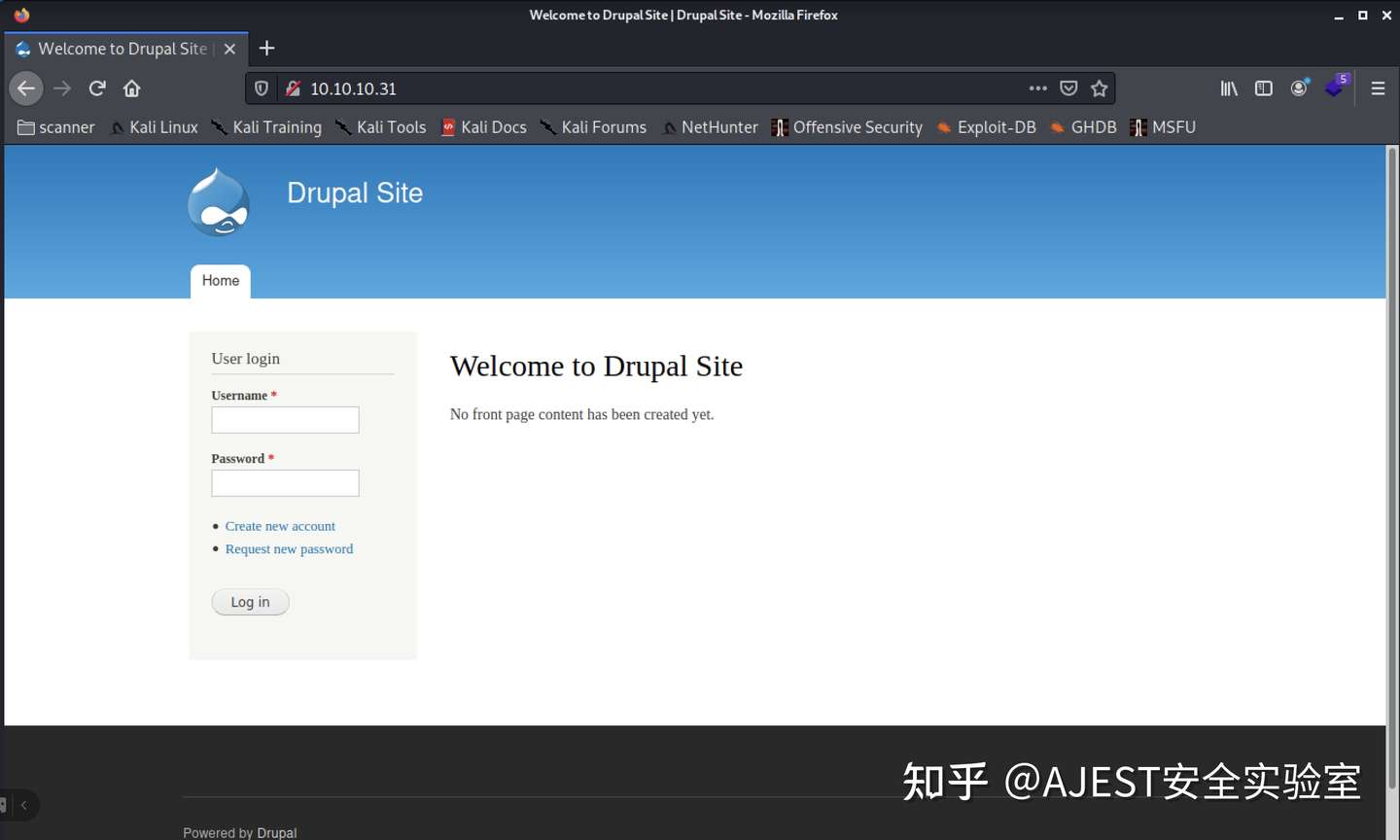Viewport: 1400px width, 840px height.
Task: Click the purple extension icon with badge 5
Action: (1337, 87)
